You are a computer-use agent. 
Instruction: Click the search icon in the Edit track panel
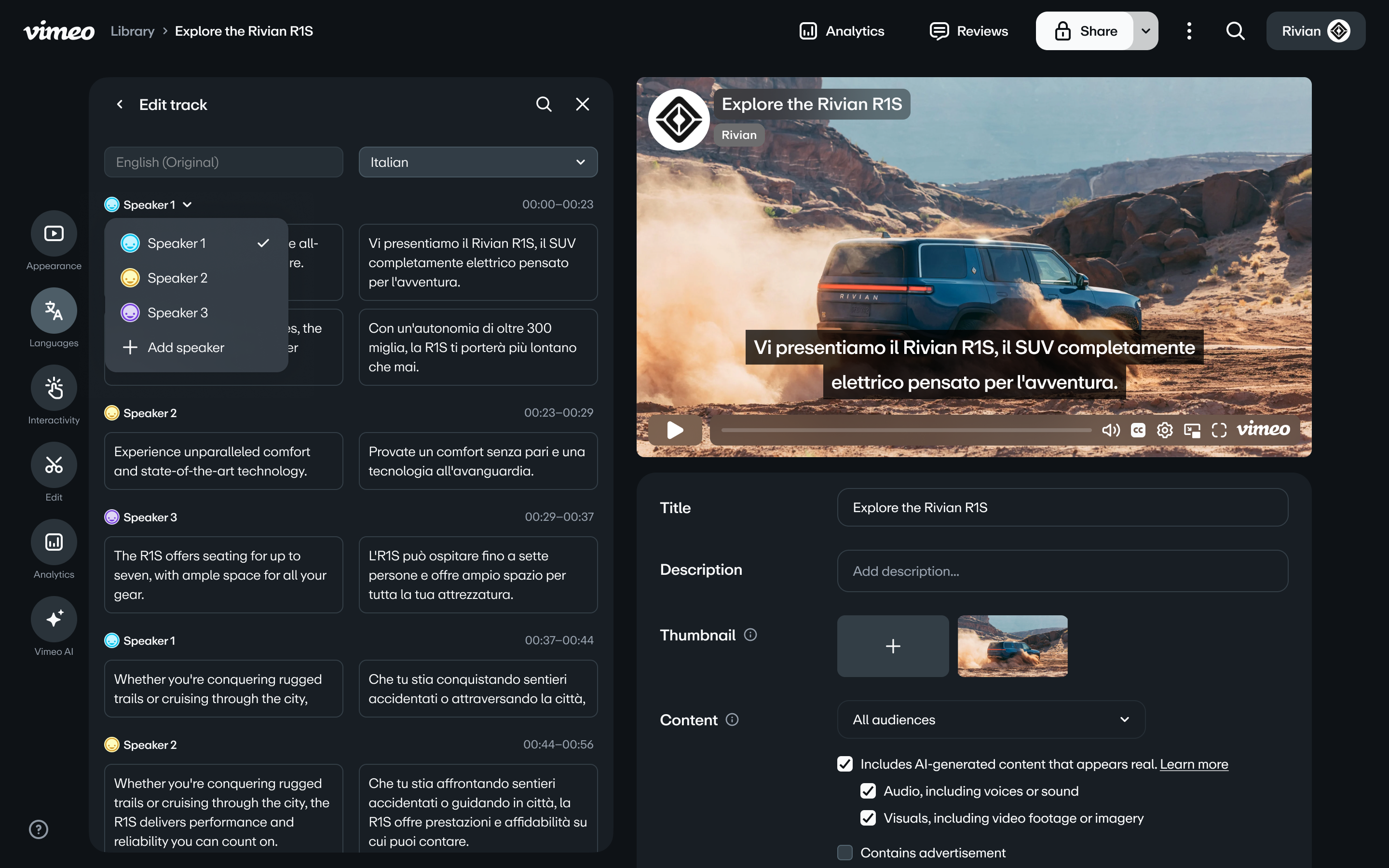(x=544, y=105)
